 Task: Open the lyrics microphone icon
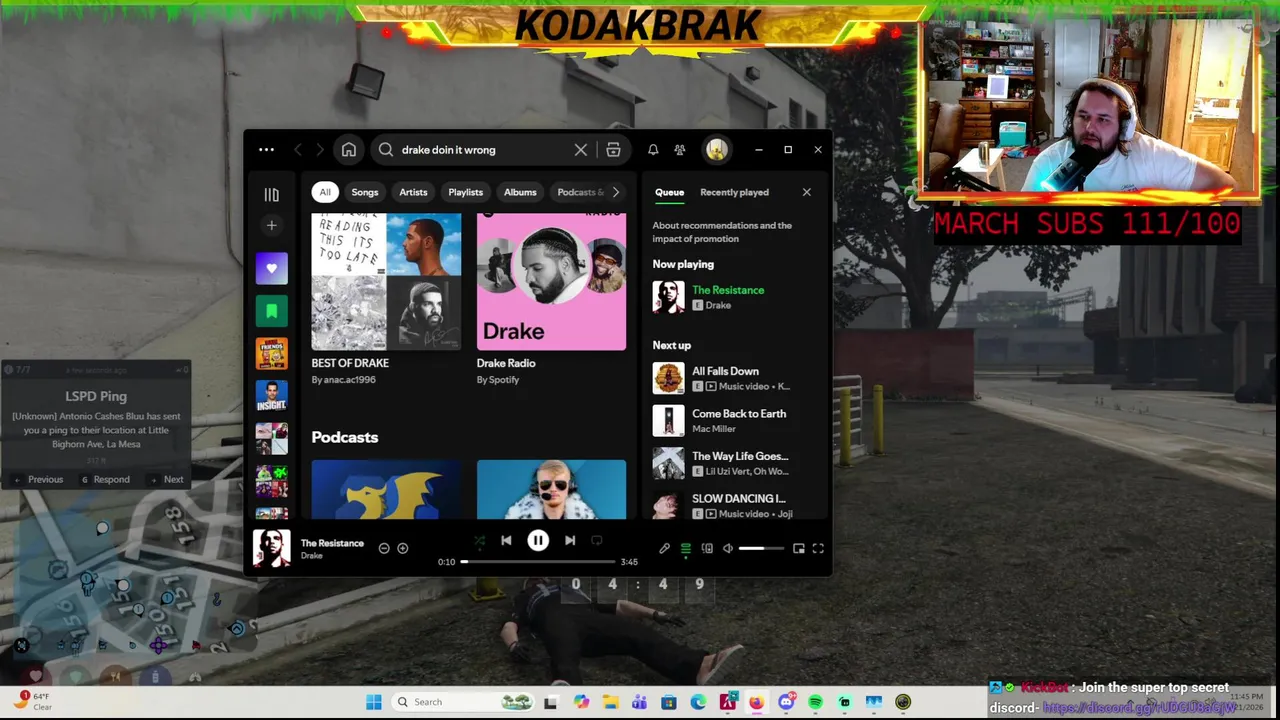tap(664, 548)
